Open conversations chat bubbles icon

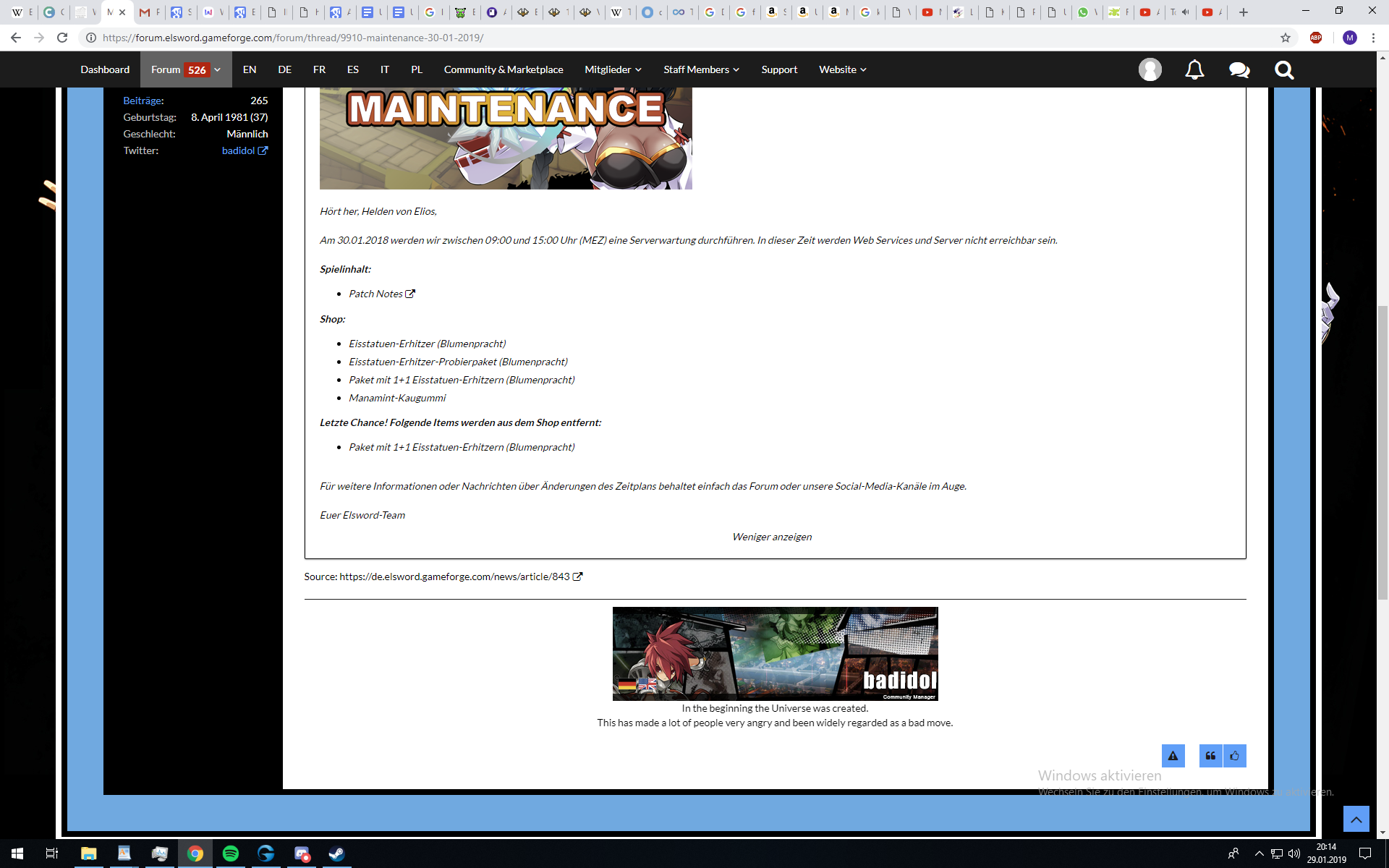[1239, 69]
